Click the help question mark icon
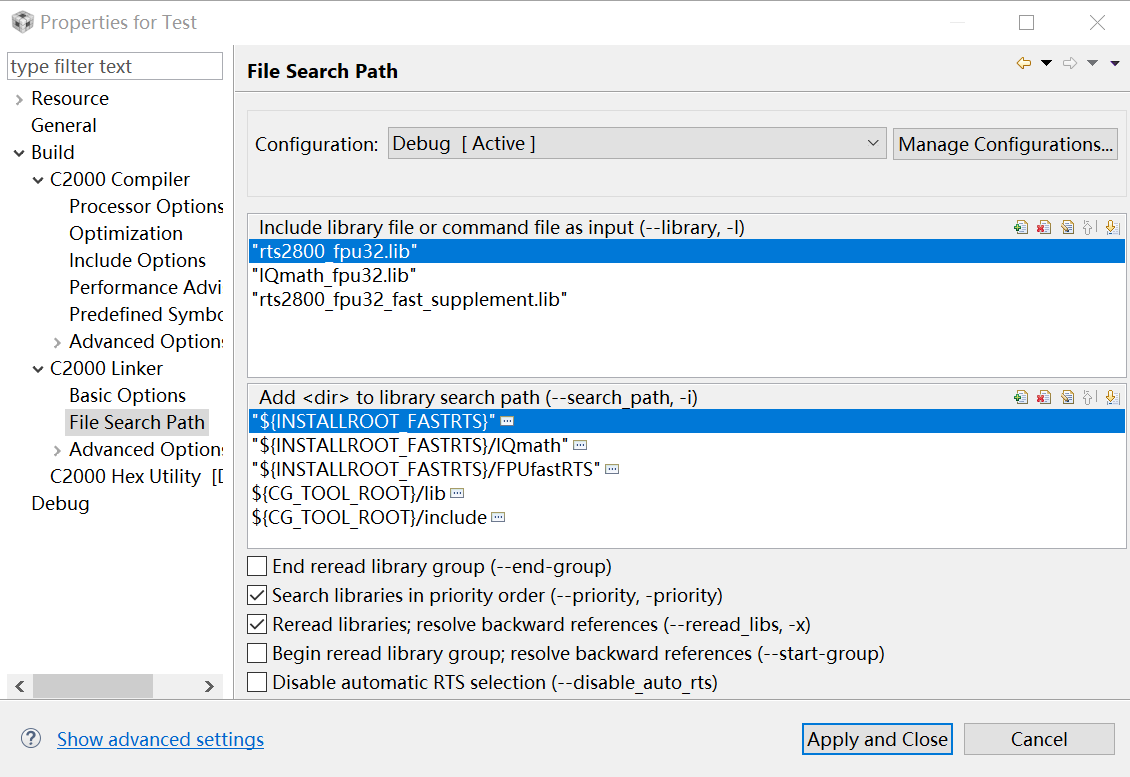 (30, 739)
